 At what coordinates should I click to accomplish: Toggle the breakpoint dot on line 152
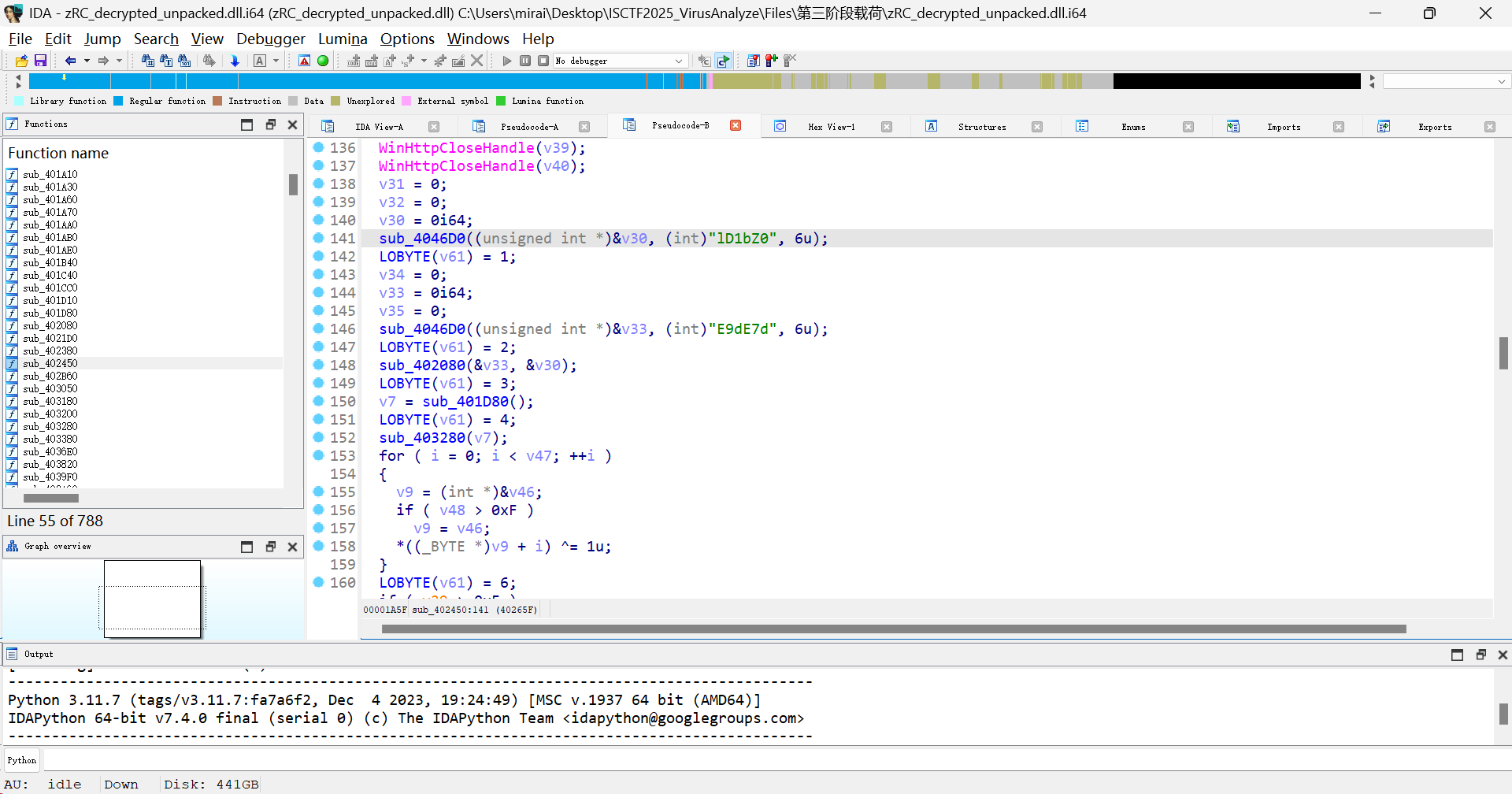[x=318, y=437]
